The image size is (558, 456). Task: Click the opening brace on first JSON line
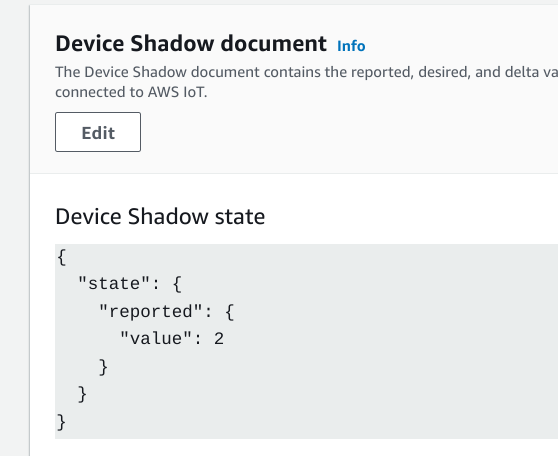(62, 257)
